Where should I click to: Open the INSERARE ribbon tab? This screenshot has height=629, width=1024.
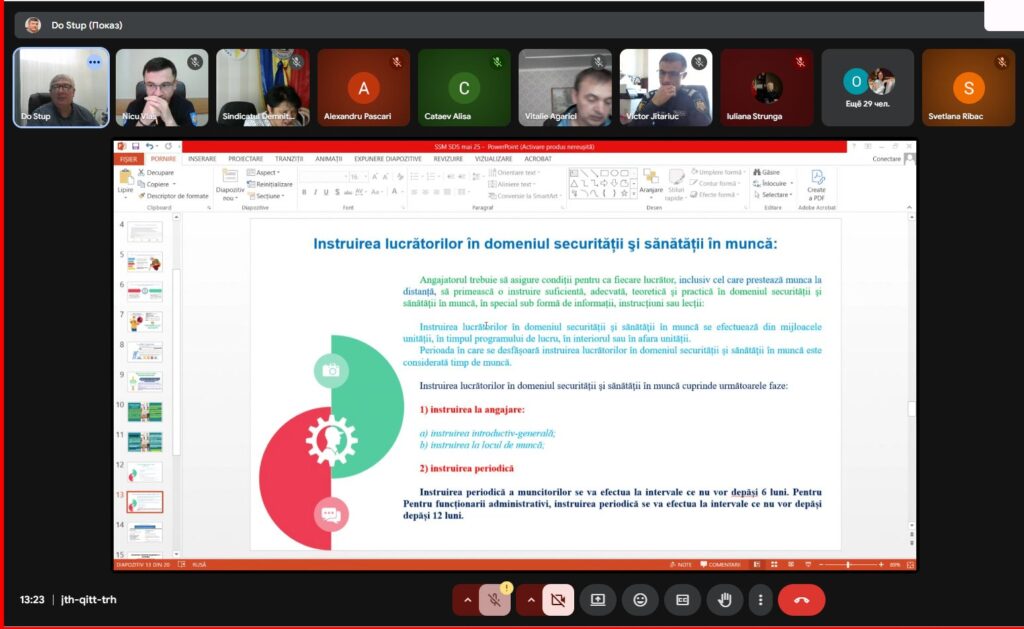[202, 158]
